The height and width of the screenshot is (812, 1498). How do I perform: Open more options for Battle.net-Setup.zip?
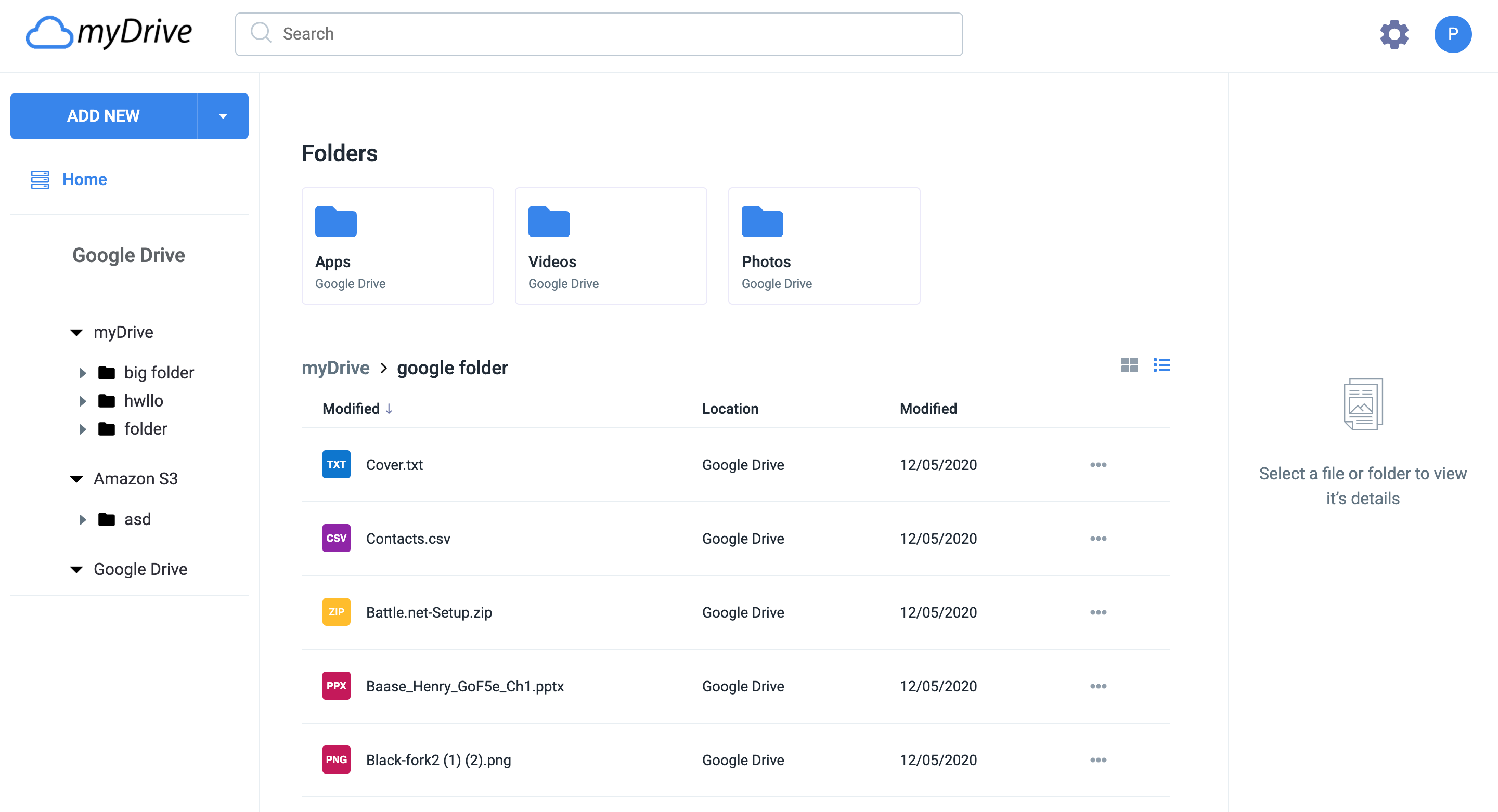(1097, 612)
